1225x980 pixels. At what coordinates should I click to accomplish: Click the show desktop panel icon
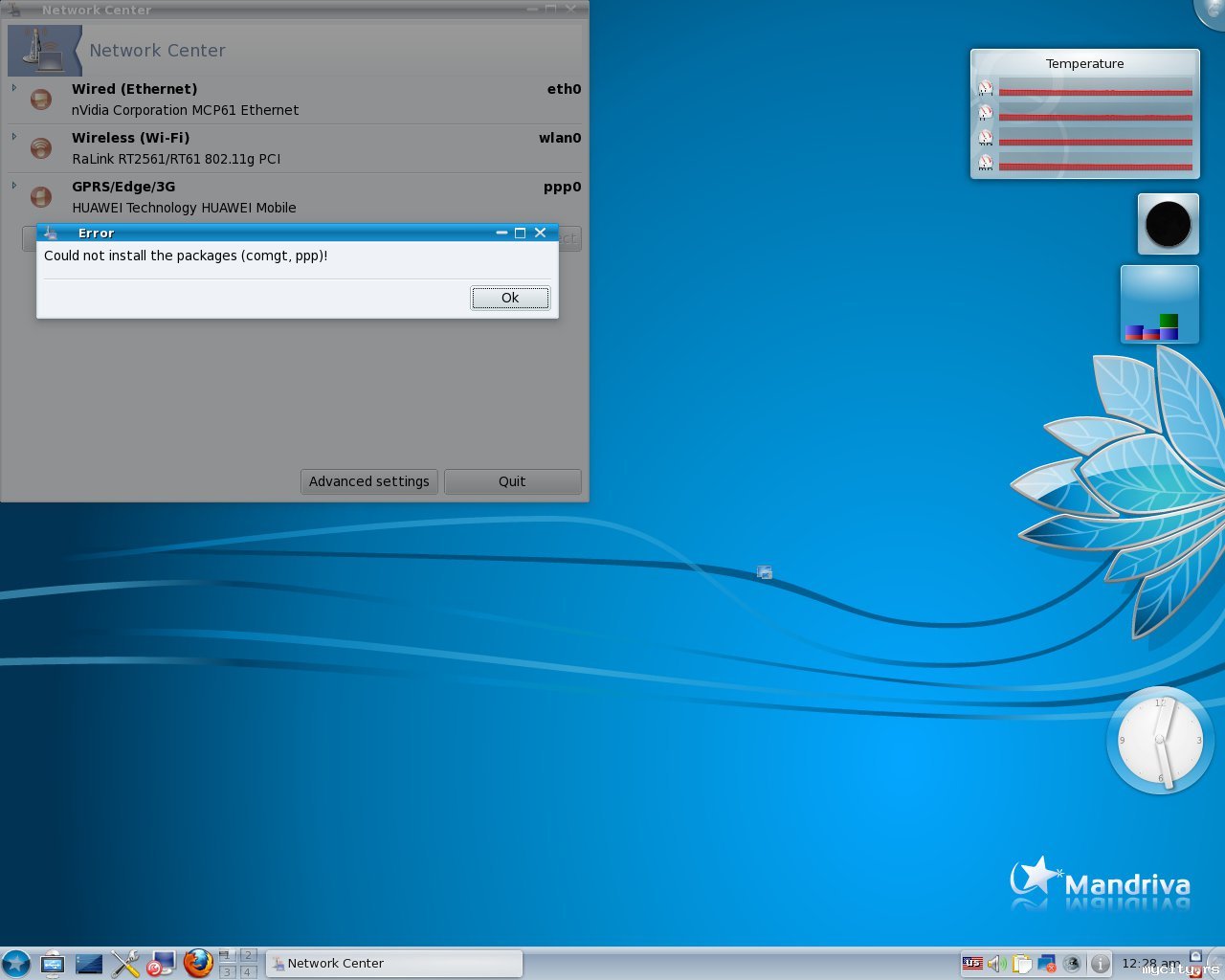(x=89, y=964)
